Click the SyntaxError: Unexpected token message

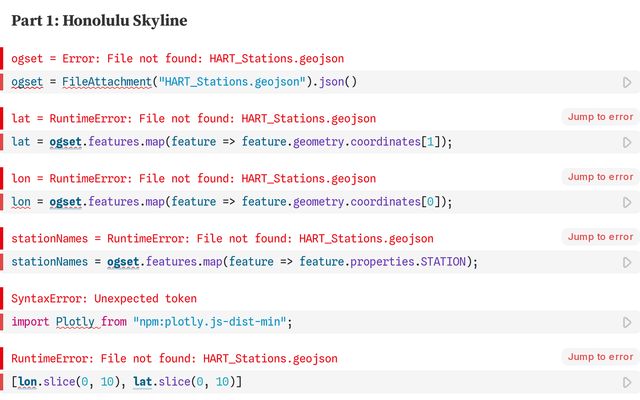[x=104, y=299]
